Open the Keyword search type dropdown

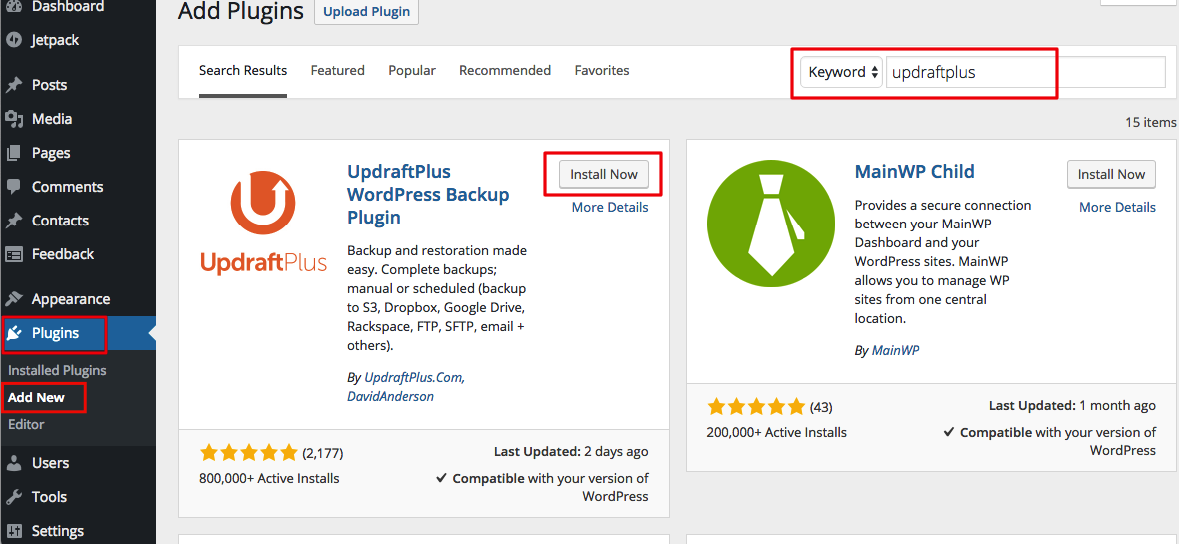(x=841, y=72)
